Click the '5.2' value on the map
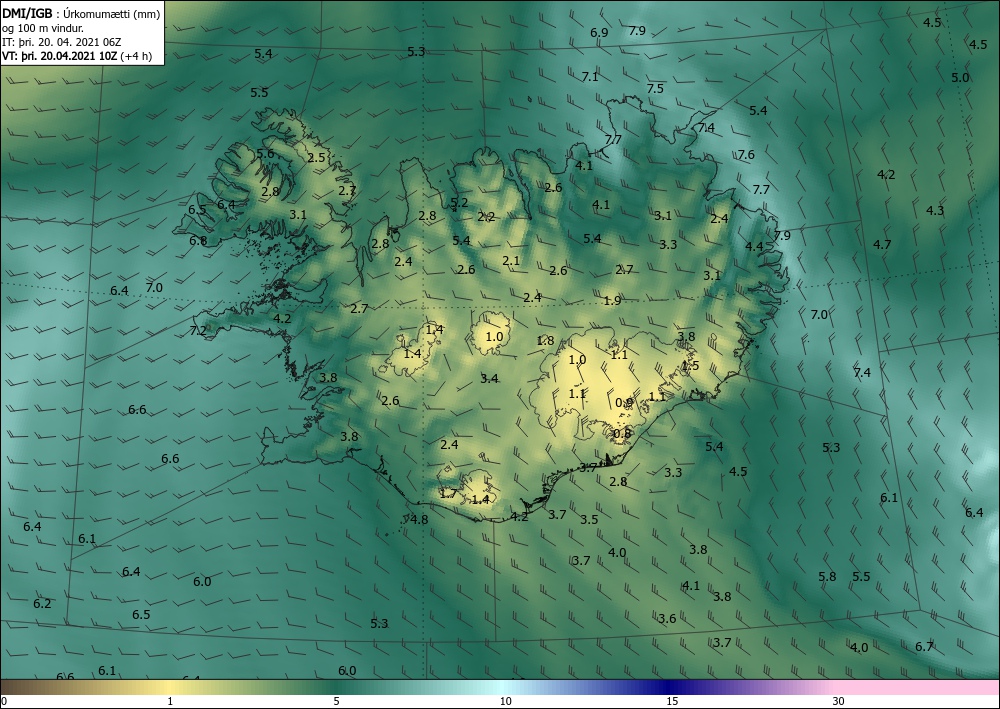 pyautogui.click(x=459, y=203)
